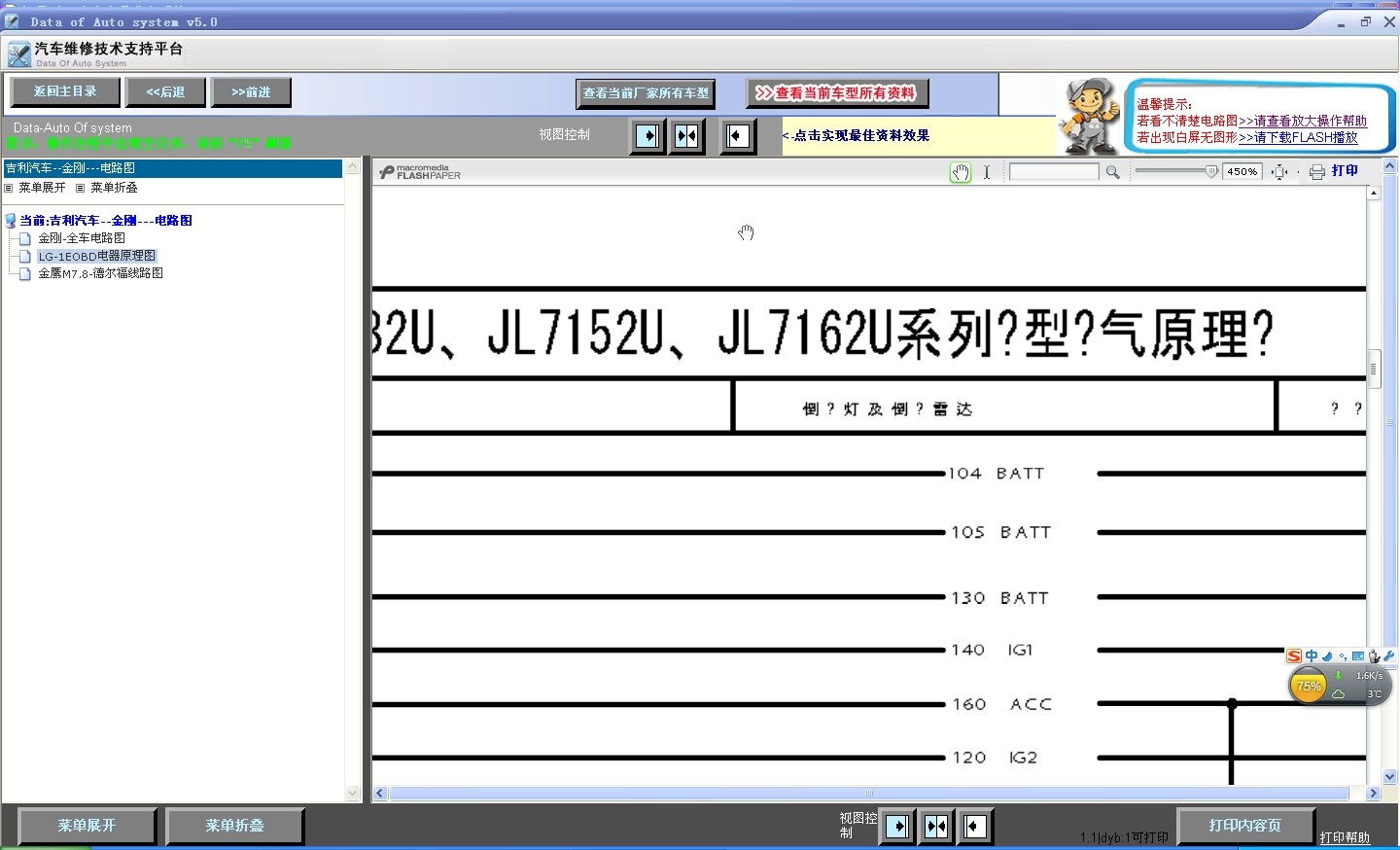Click the magnifier search icon in FlashPaper

[x=1113, y=172]
